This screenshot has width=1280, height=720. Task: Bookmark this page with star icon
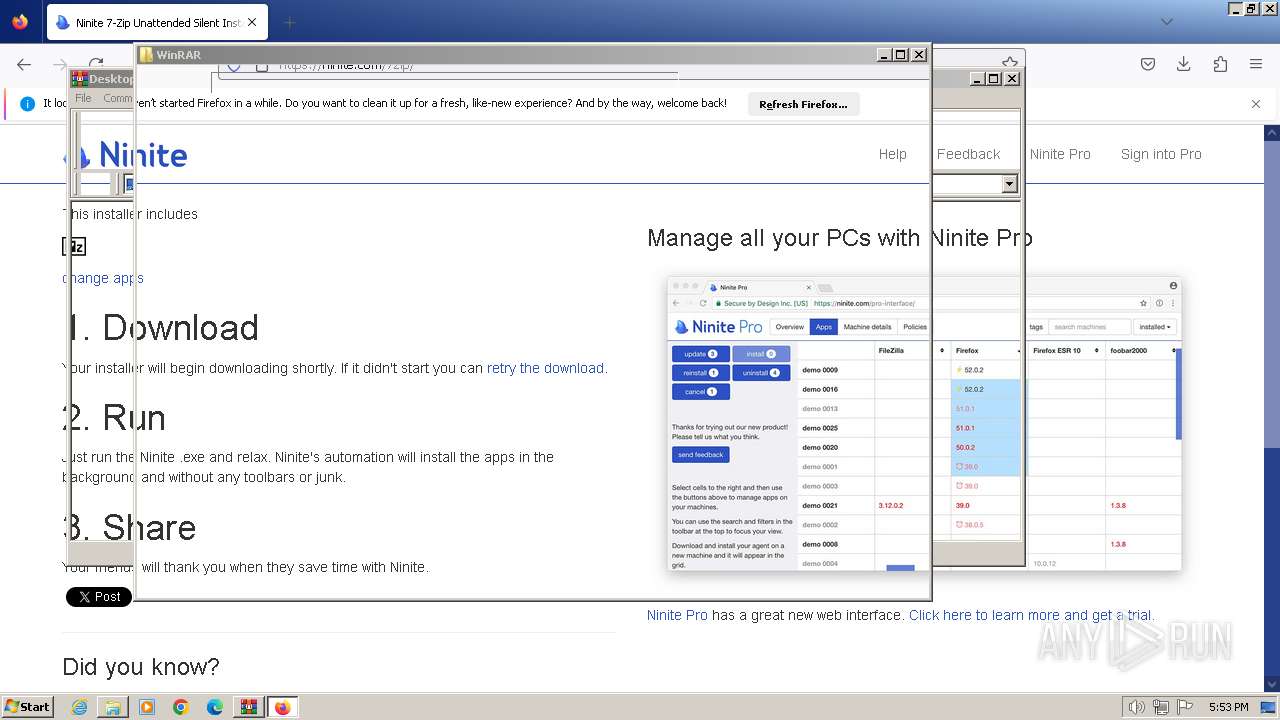pos(1010,62)
